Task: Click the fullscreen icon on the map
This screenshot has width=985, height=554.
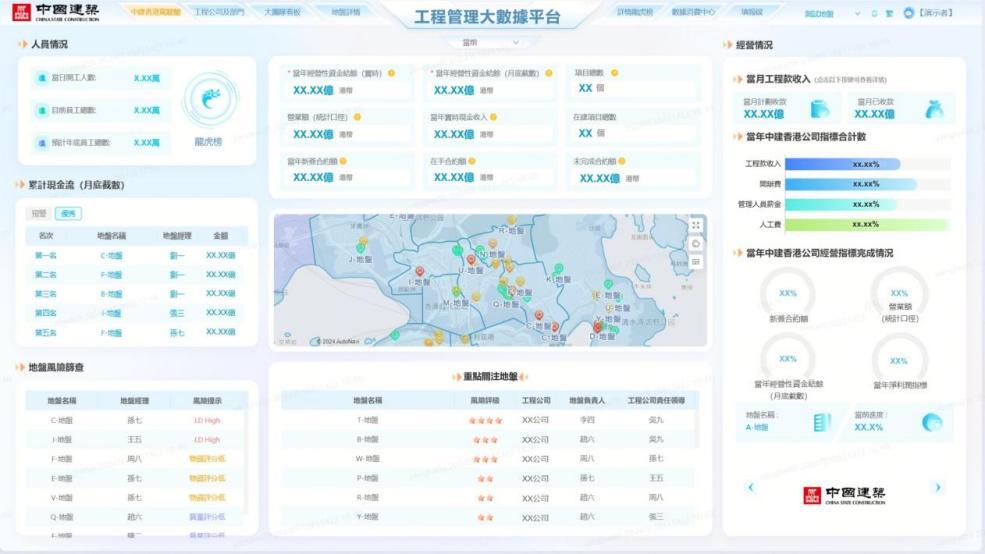Action: tap(696, 225)
